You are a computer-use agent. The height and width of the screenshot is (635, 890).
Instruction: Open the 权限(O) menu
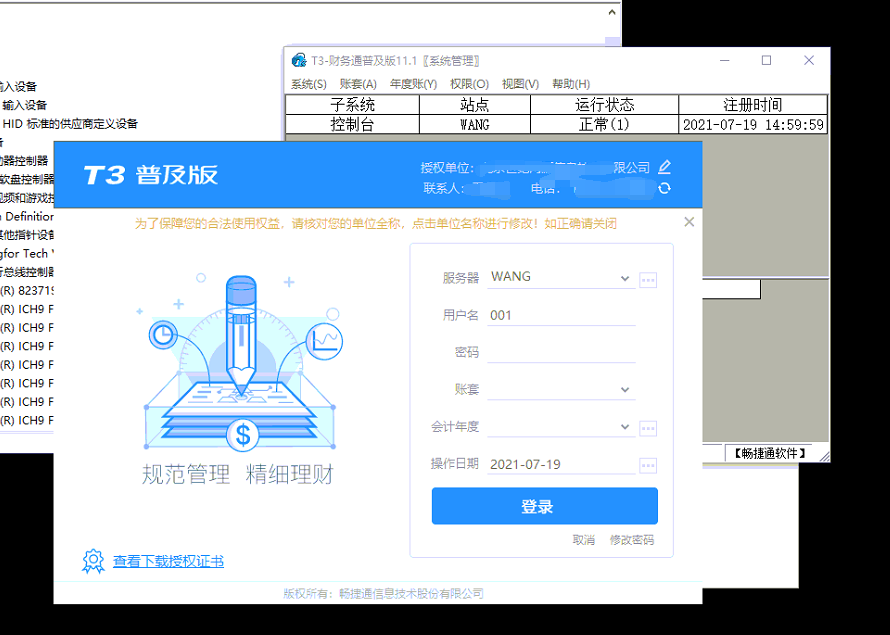469,84
